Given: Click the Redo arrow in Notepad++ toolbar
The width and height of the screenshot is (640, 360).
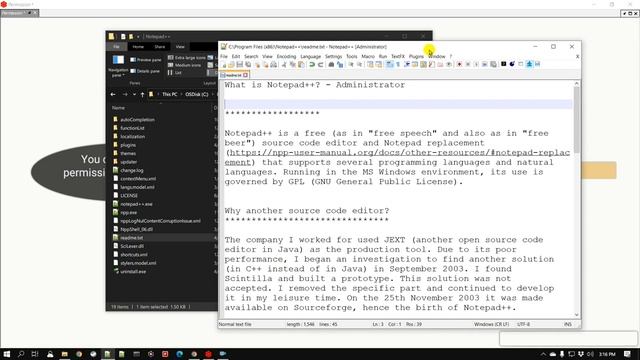Looking at the screenshot, I should click(320, 64).
